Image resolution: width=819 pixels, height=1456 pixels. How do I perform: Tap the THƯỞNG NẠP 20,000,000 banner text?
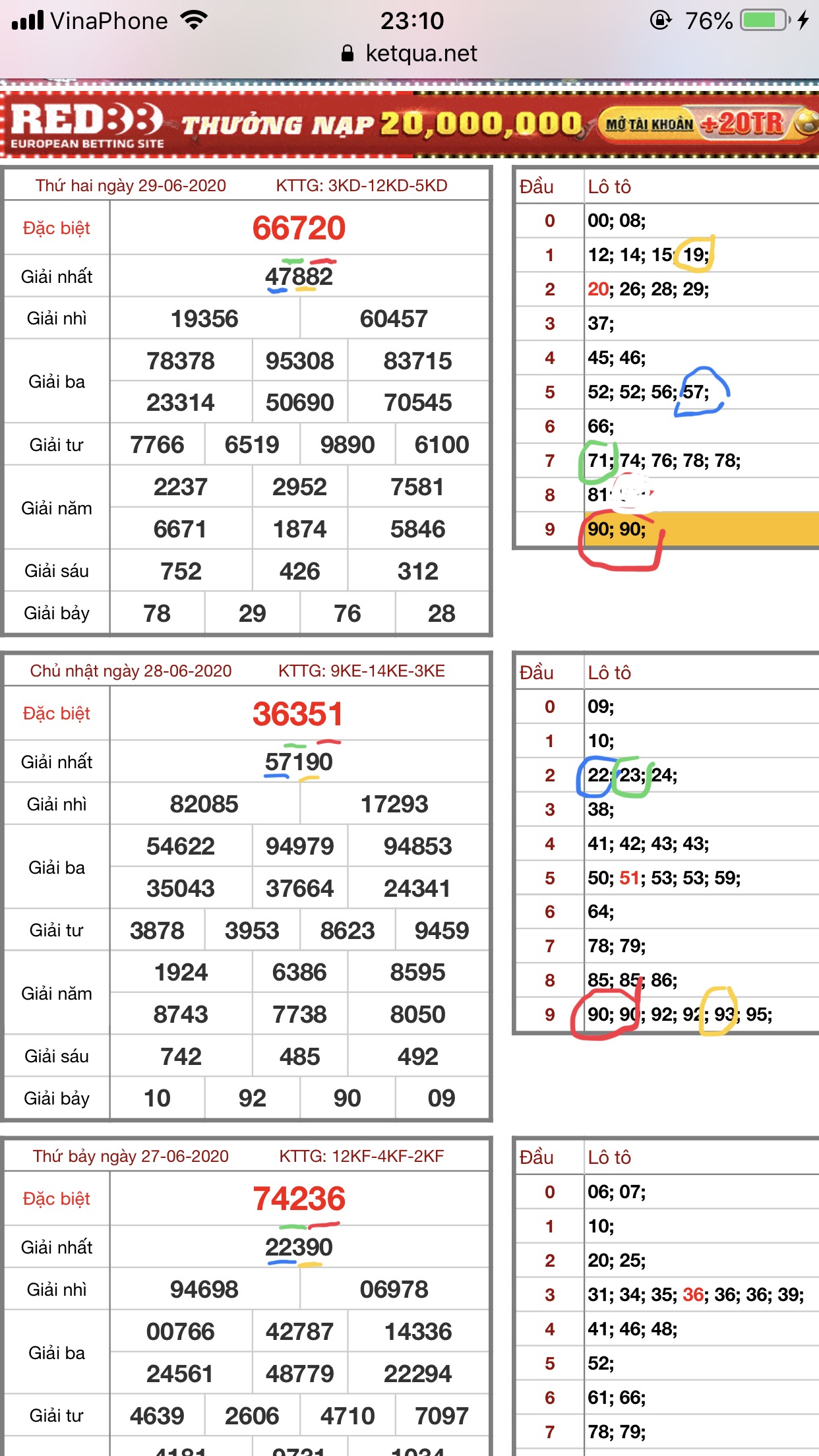381,123
